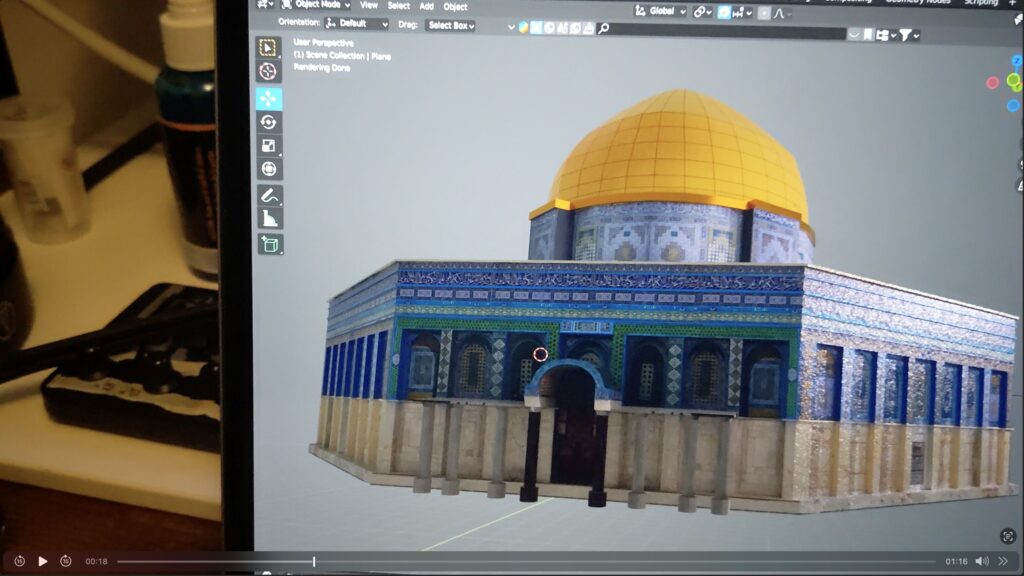Viewport: 1024px width, 576px height.
Task: Skip back 15 seconds in the video
Action: [x=20, y=561]
